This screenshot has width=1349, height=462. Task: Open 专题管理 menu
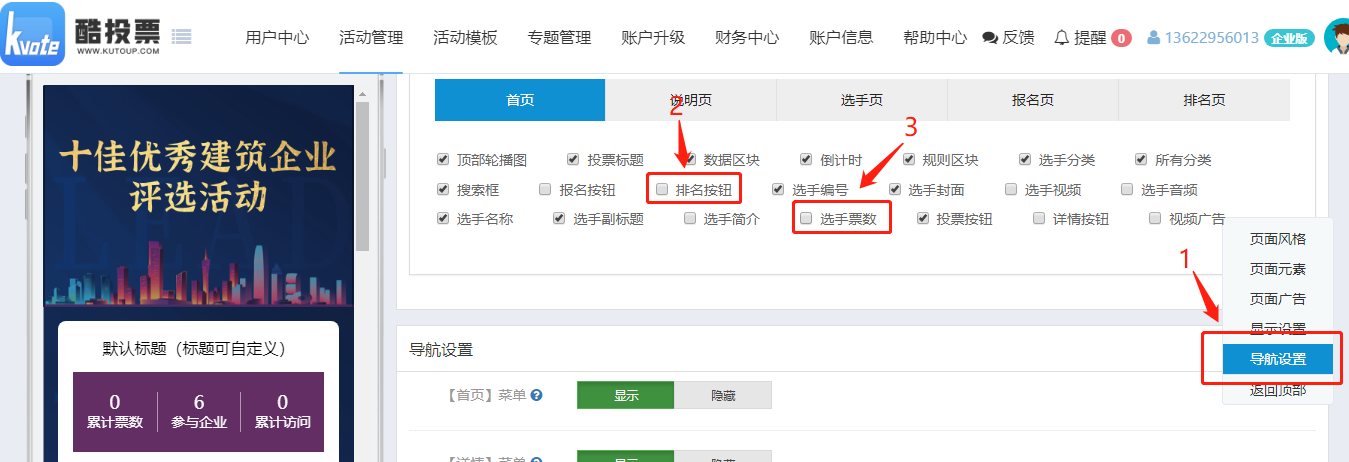(559, 38)
